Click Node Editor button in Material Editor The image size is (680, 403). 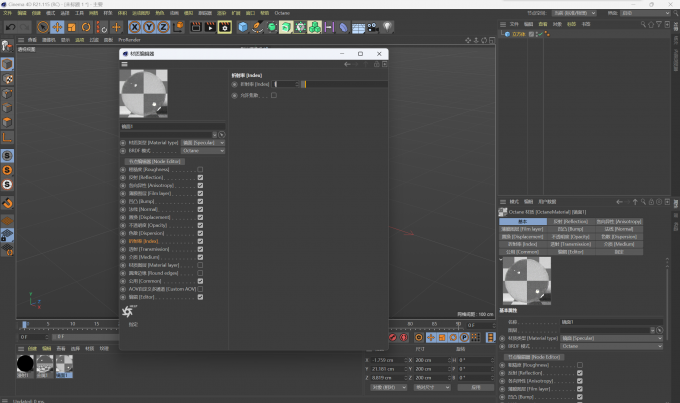(155, 161)
